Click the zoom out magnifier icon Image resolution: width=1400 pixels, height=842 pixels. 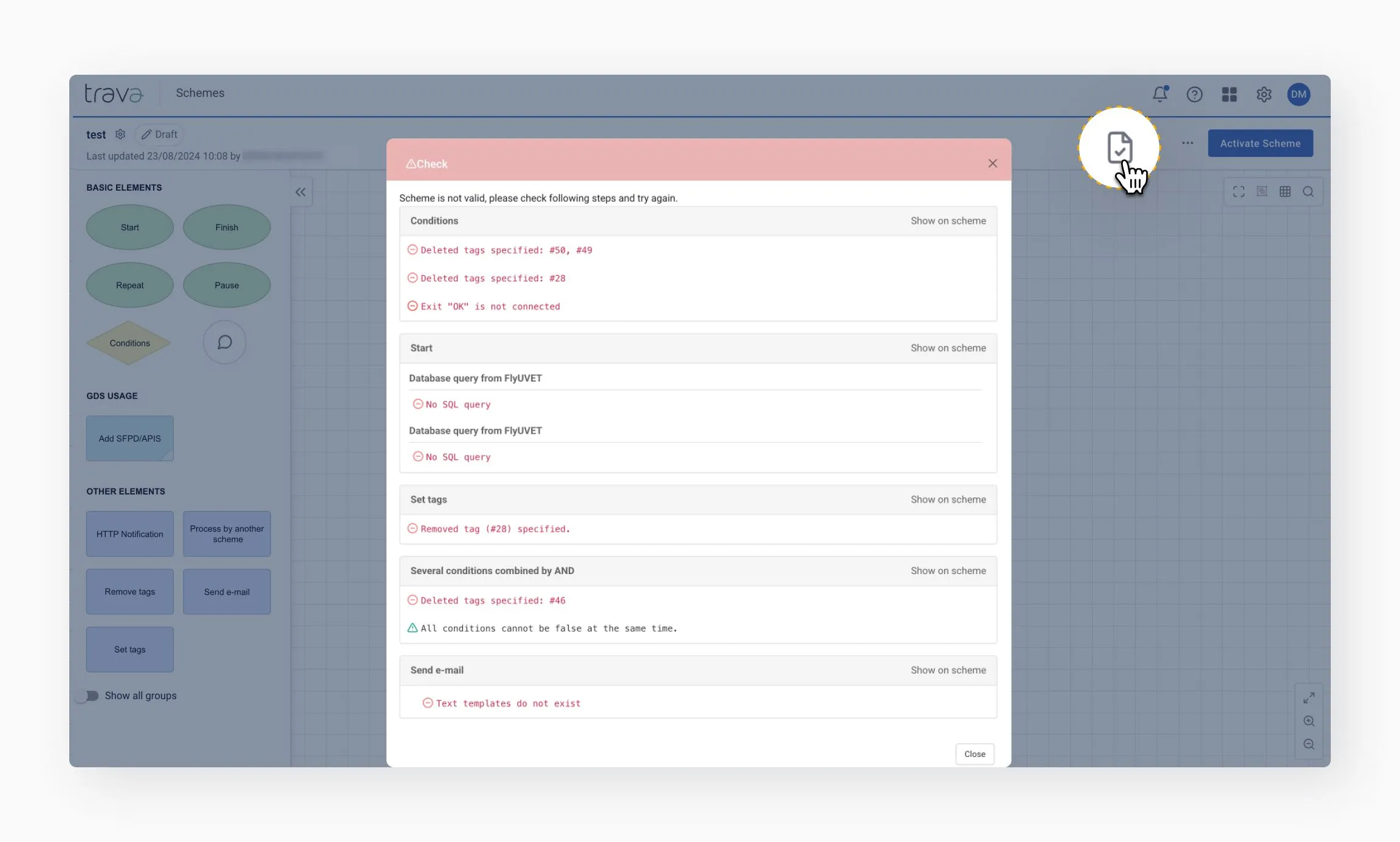1309,744
